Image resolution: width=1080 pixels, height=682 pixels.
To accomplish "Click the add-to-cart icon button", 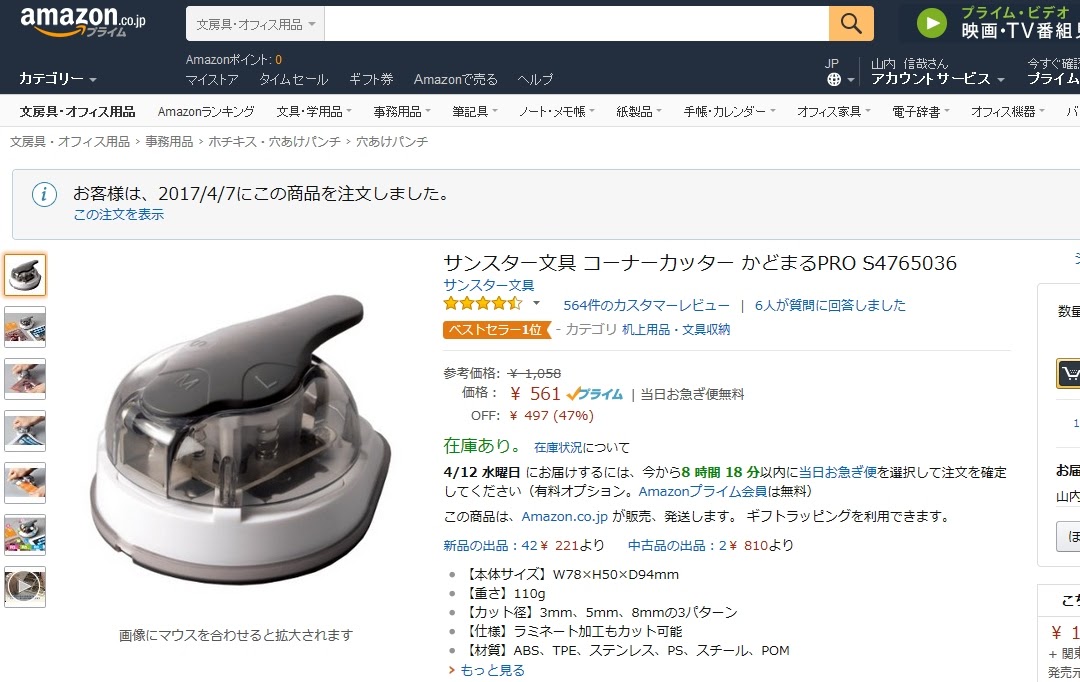I will [x=1069, y=373].
